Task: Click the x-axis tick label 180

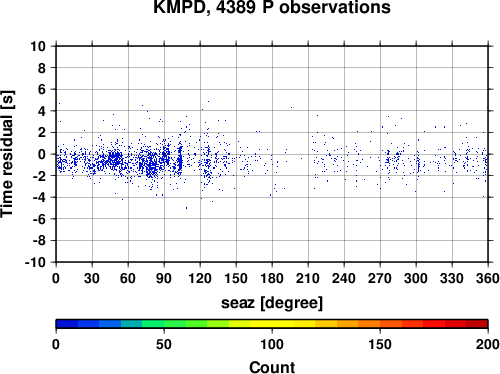Action: pos(272,278)
